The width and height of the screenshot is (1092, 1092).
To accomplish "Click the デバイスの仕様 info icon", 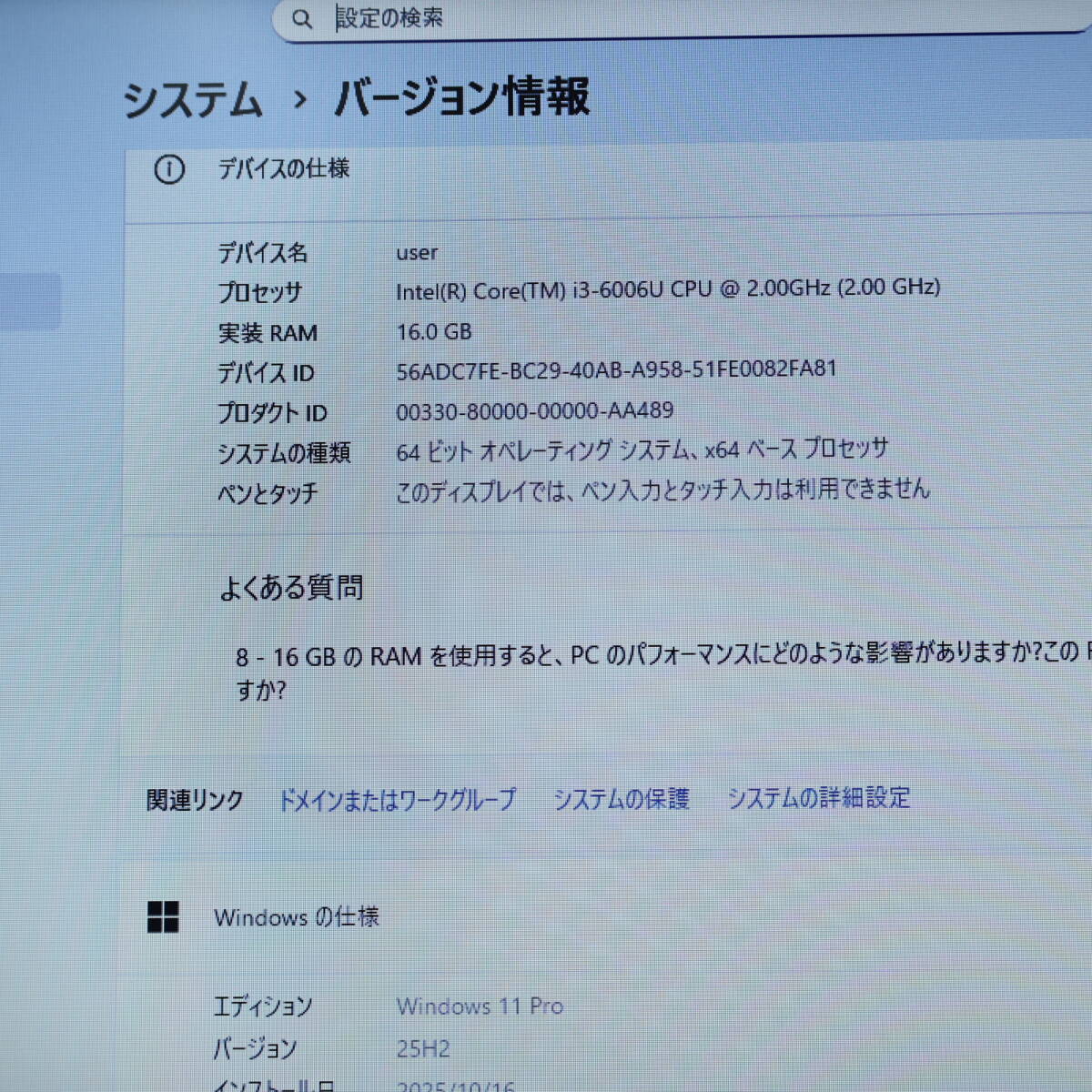I will tap(169, 169).
